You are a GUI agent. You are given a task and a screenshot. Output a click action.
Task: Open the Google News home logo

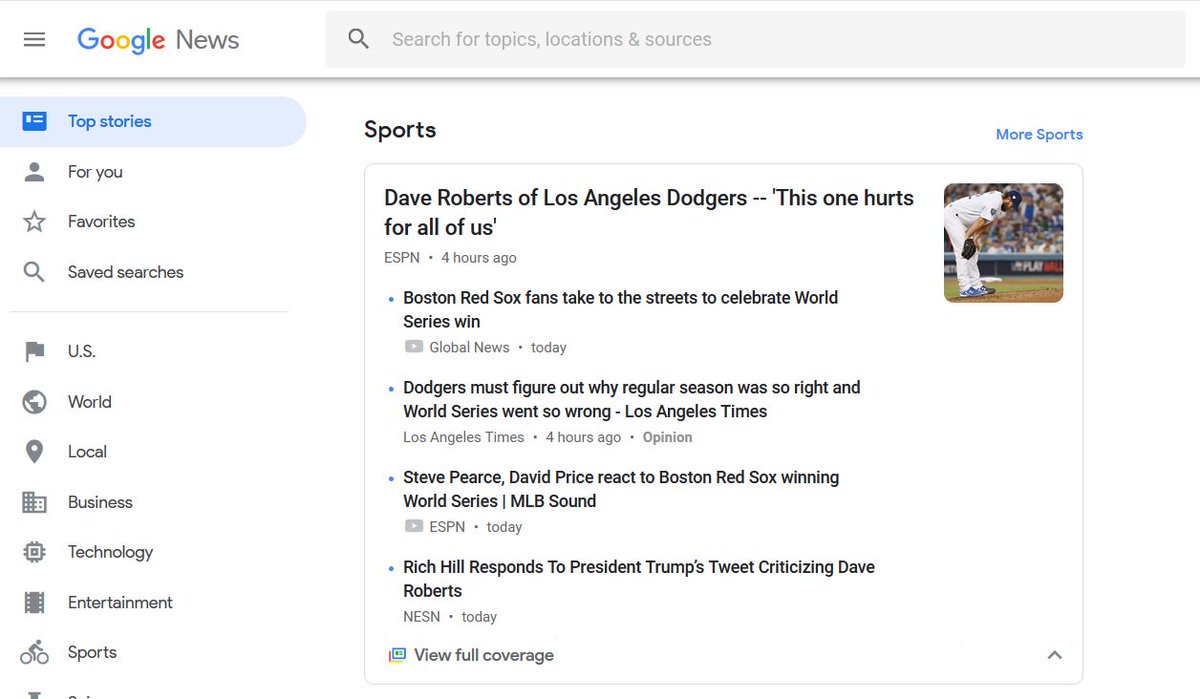pyautogui.click(x=157, y=39)
